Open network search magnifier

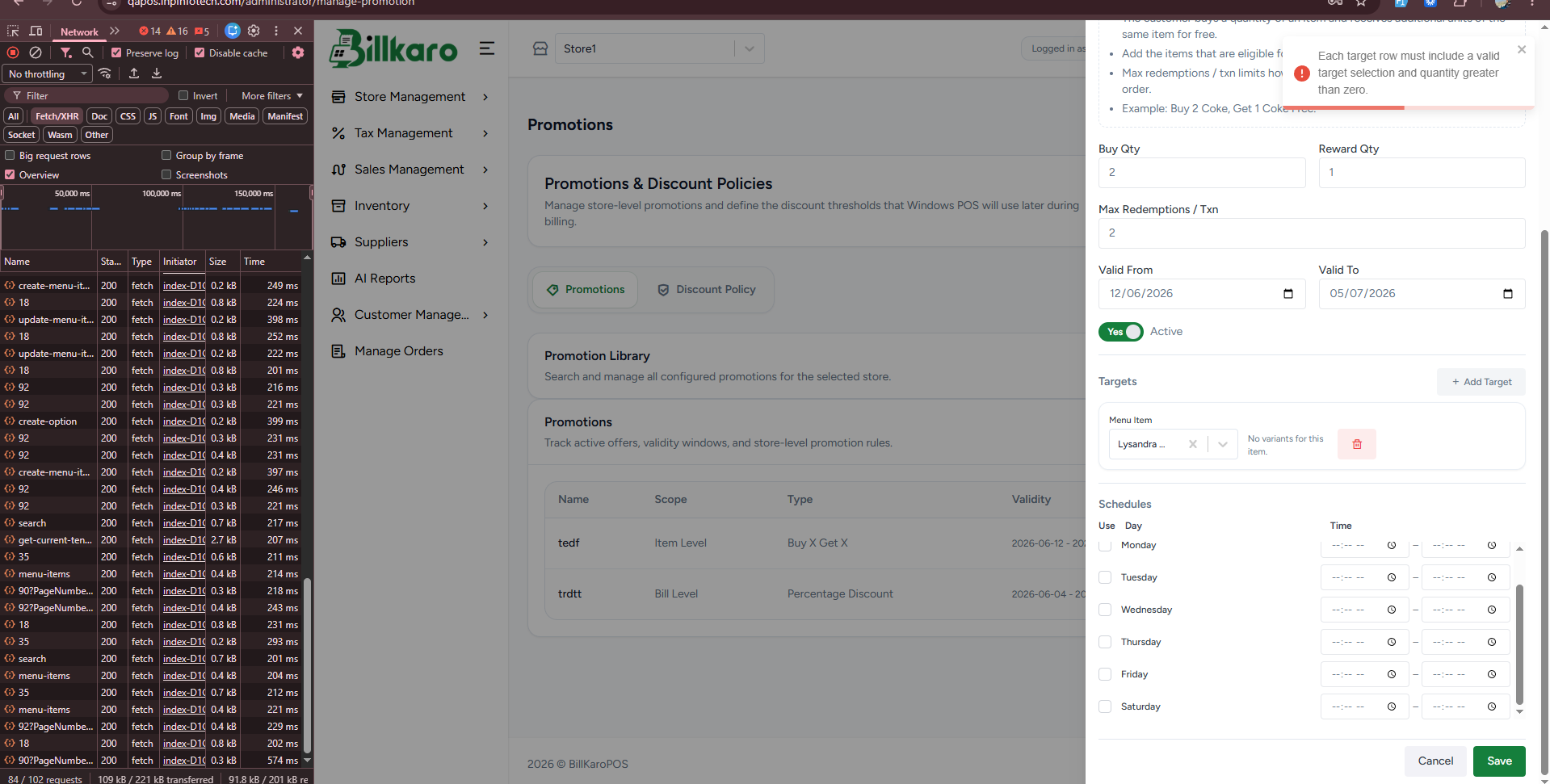pyautogui.click(x=88, y=52)
